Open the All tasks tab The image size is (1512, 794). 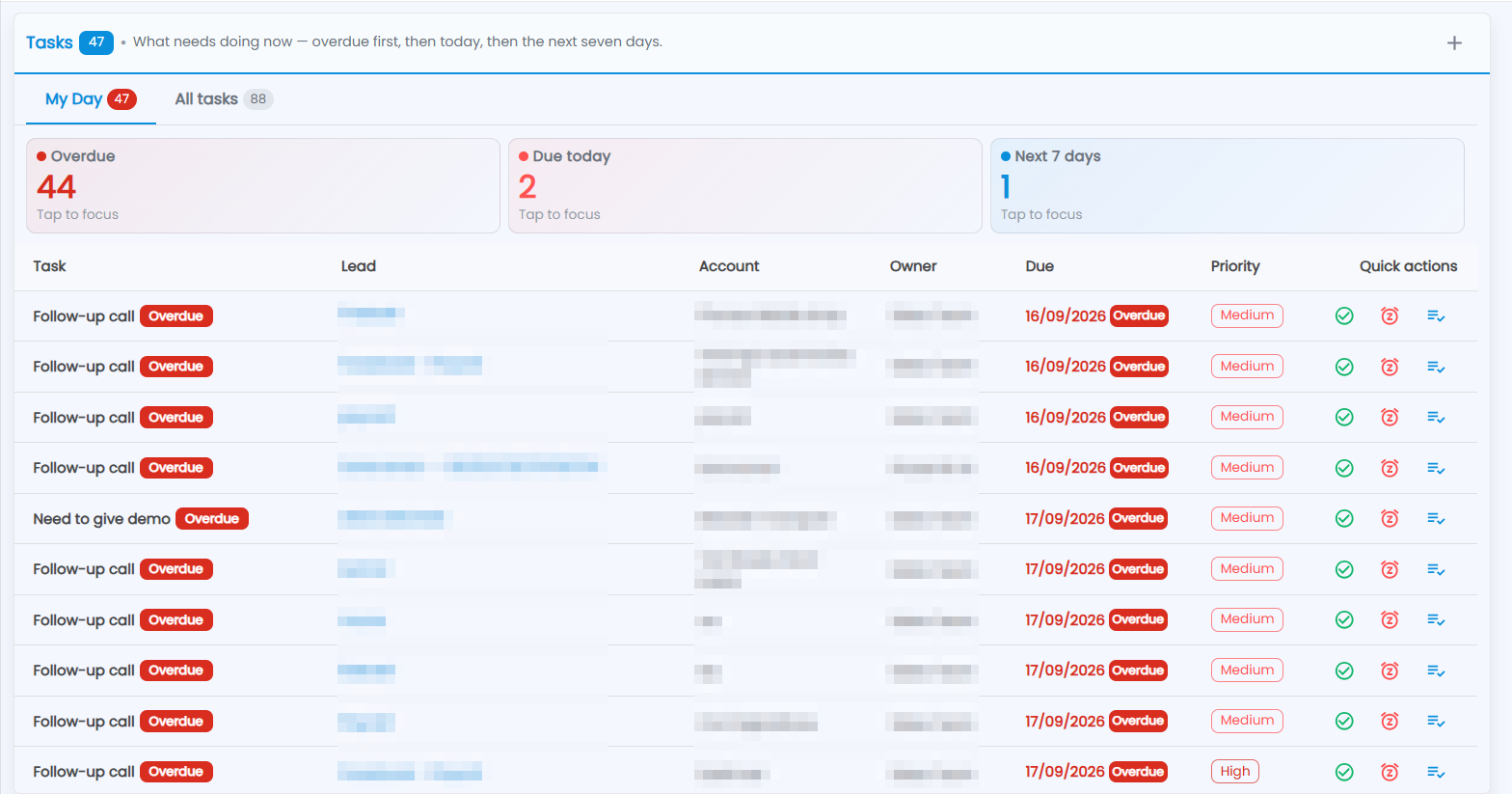point(224,99)
